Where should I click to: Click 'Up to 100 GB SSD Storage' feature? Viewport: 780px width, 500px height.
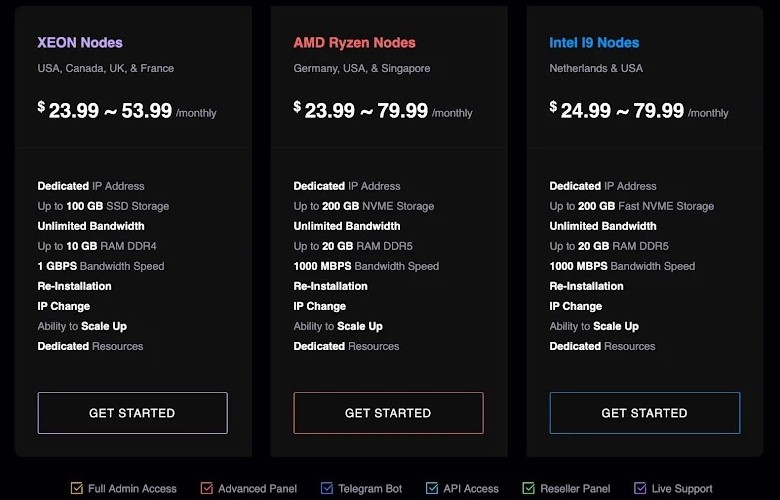click(x=103, y=206)
